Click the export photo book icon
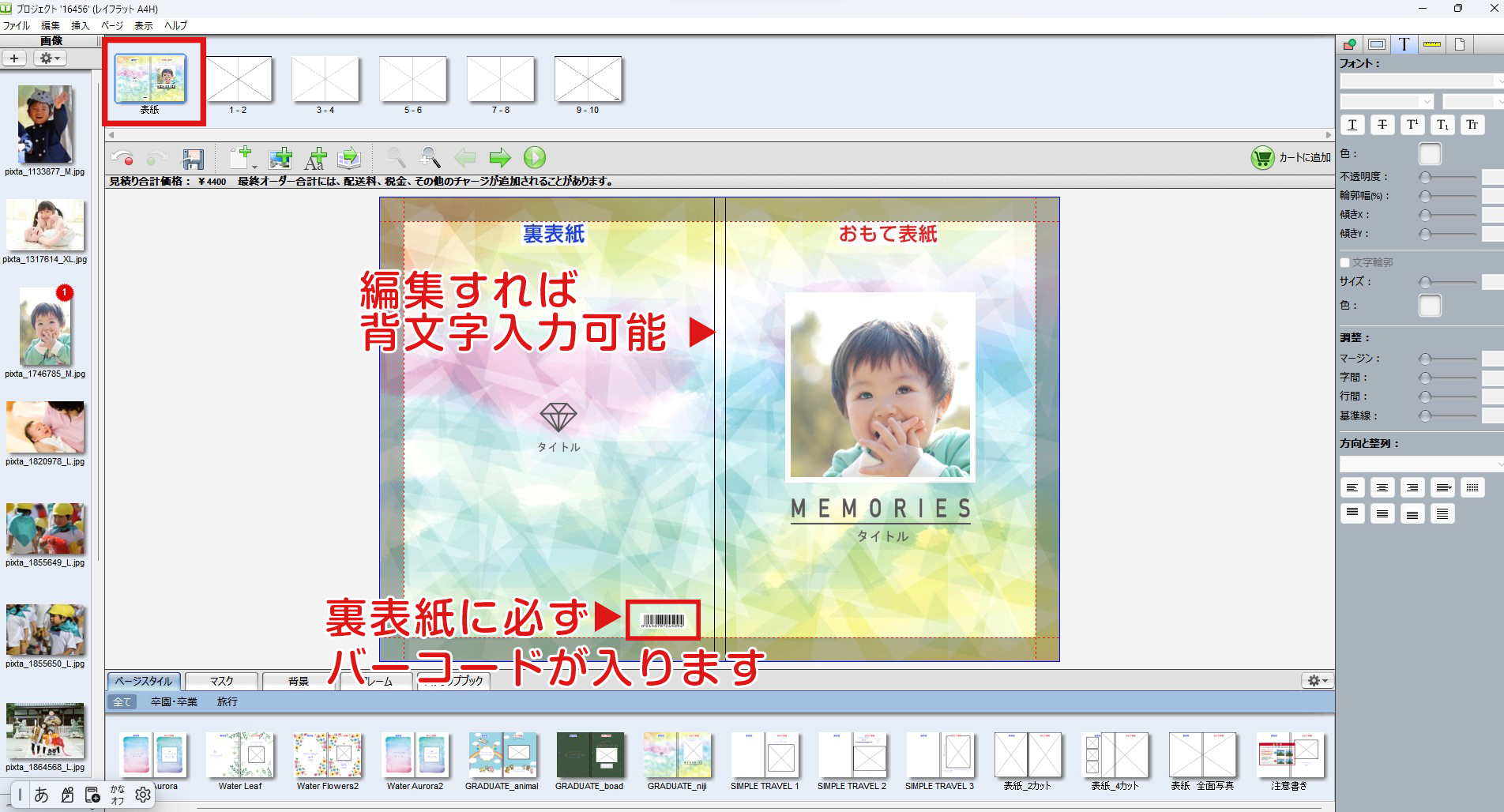 tap(349, 158)
